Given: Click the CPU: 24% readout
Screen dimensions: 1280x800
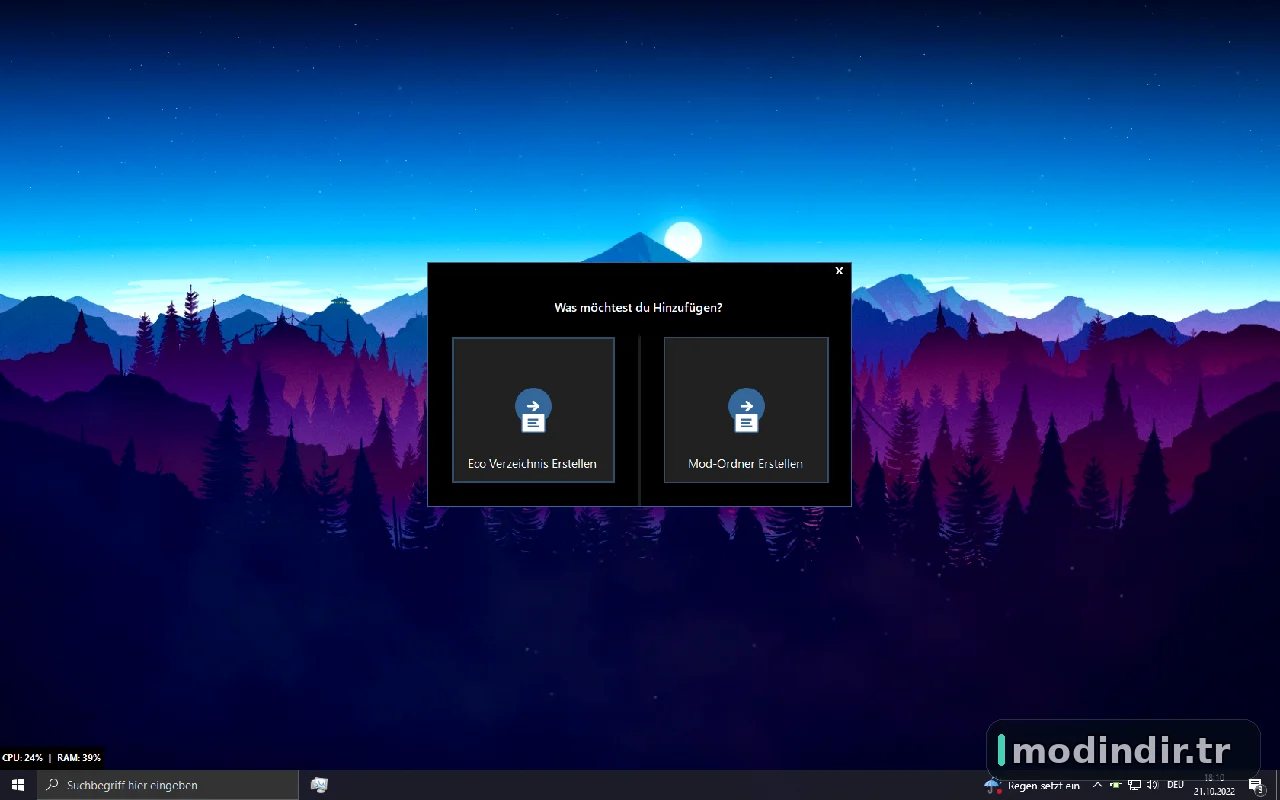Looking at the screenshot, I should click(x=22, y=758).
